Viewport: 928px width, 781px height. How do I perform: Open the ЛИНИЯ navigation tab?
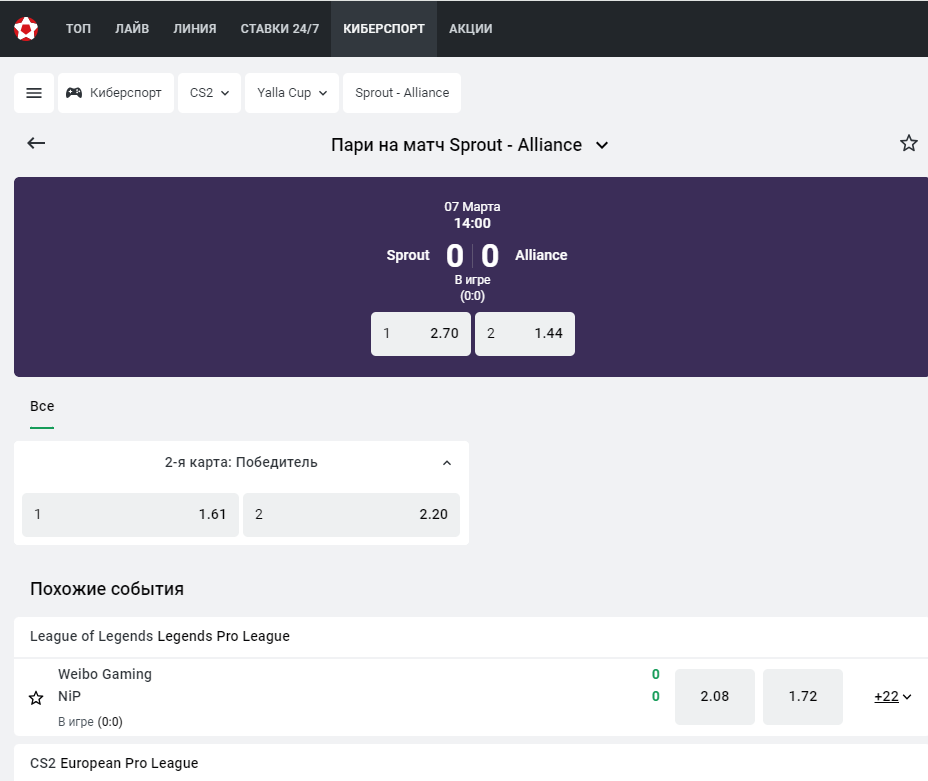(195, 28)
